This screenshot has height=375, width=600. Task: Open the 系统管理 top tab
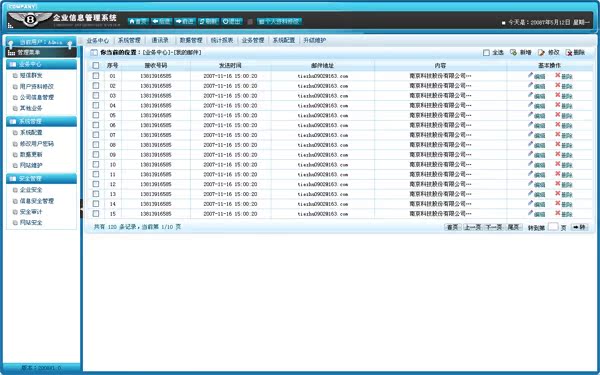click(x=129, y=40)
